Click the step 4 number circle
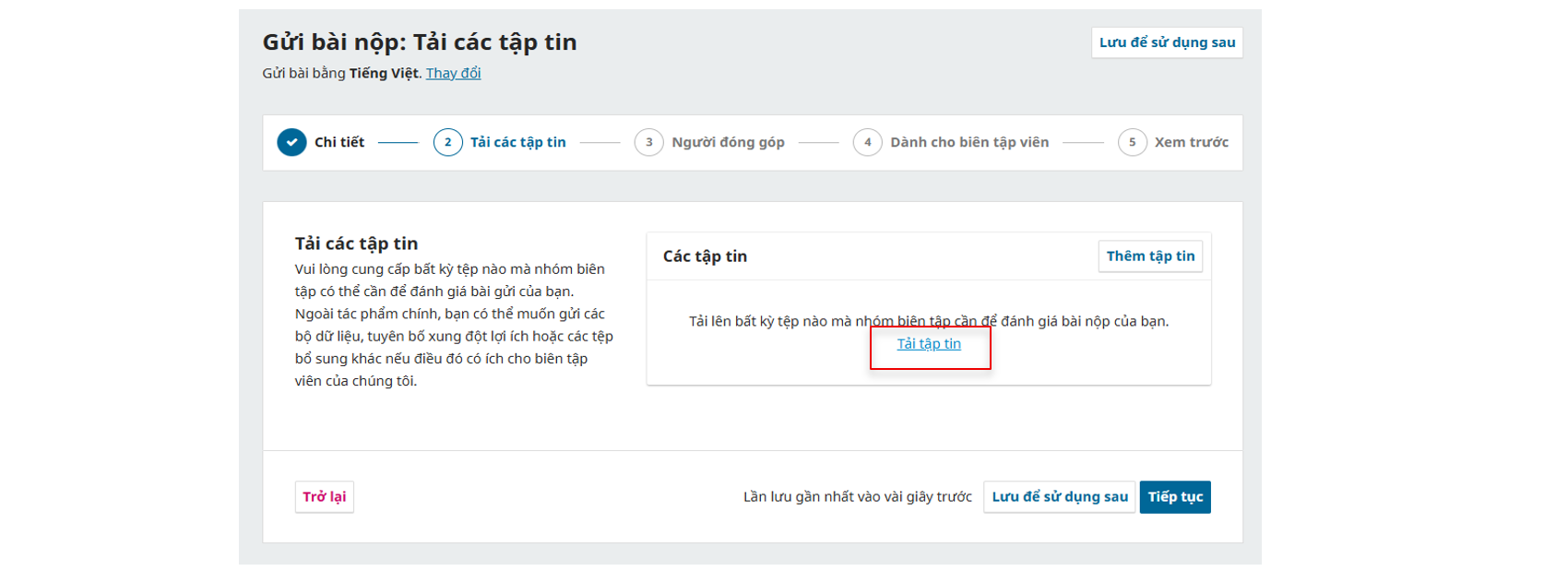The width and height of the screenshot is (1568, 571). (867, 142)
